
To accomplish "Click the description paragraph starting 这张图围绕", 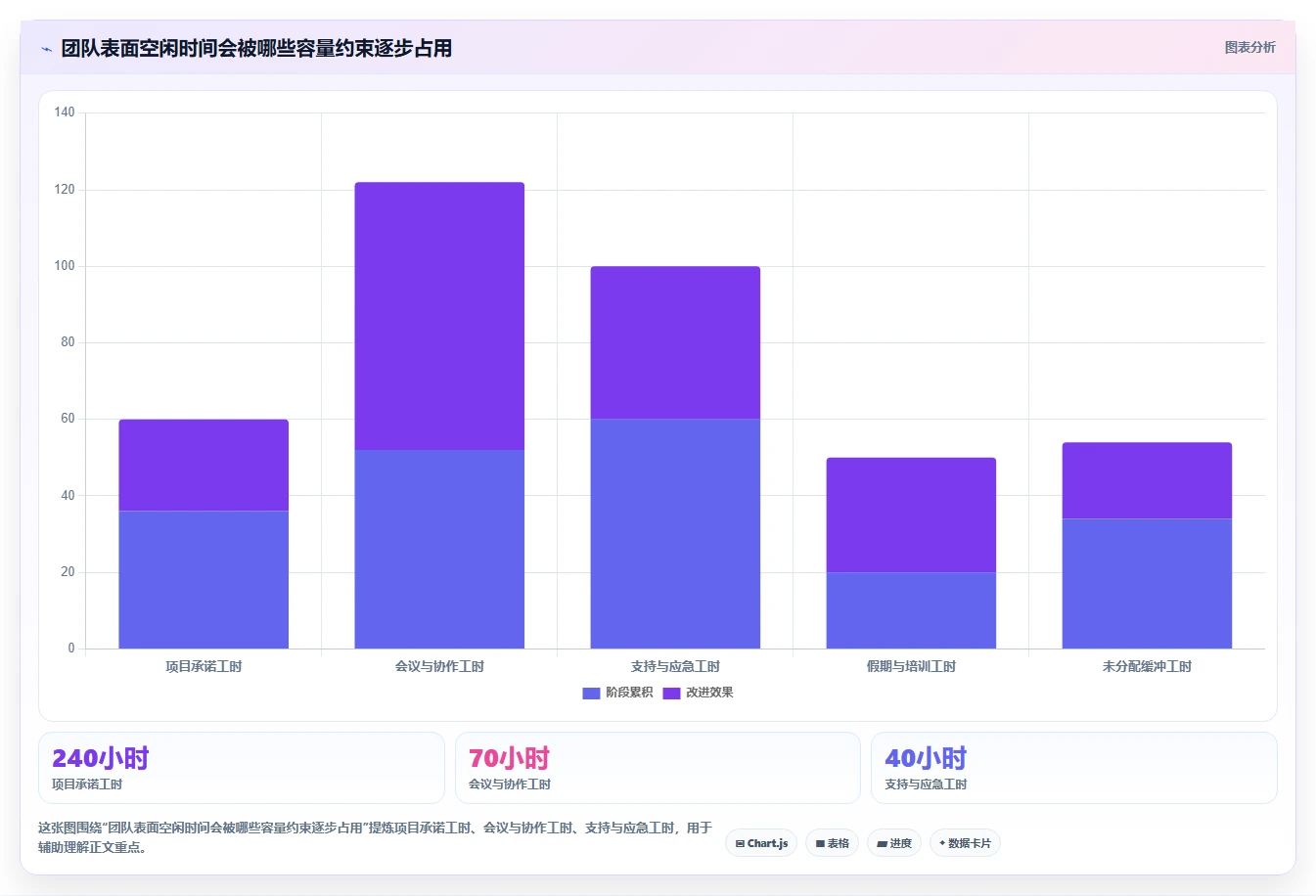I will pyautogui.click(x=376, y=837).
